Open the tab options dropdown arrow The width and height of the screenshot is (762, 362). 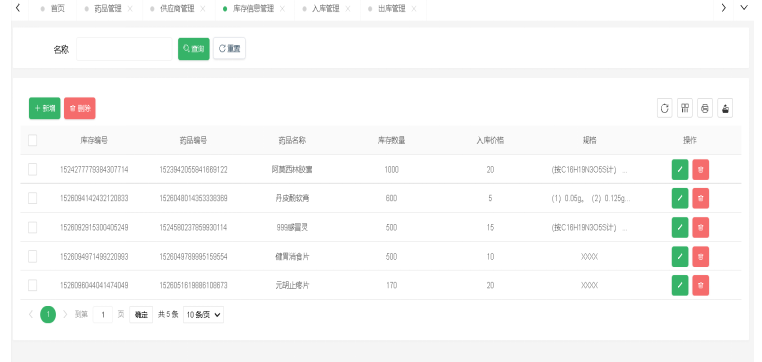744,8
